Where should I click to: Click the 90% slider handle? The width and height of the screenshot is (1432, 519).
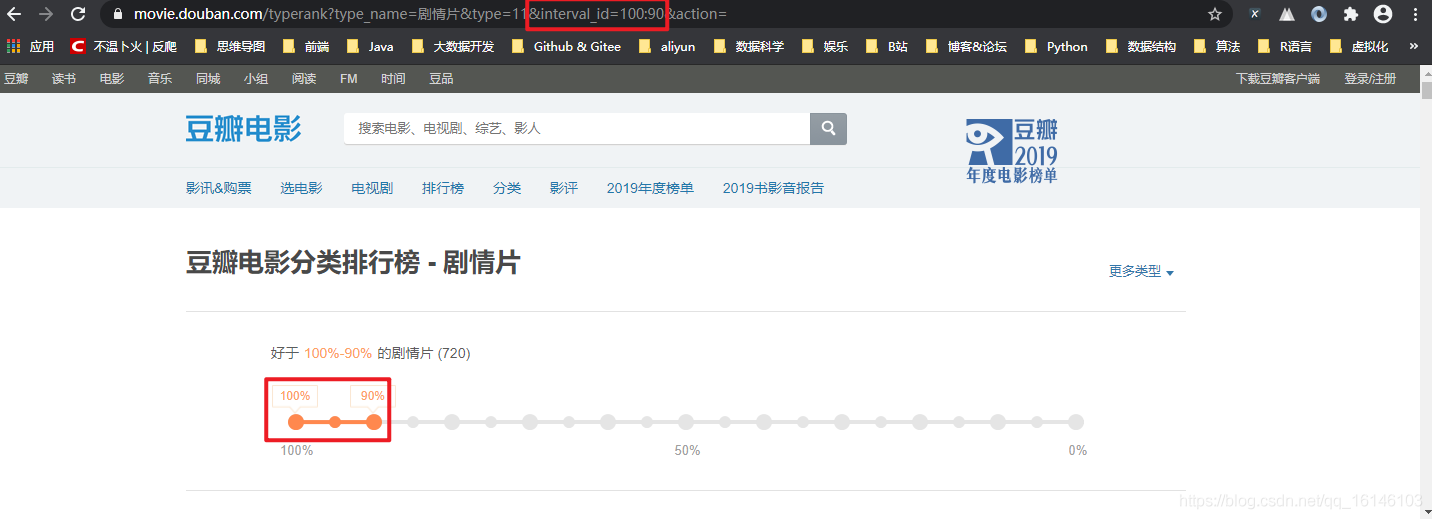click(374, 422)
